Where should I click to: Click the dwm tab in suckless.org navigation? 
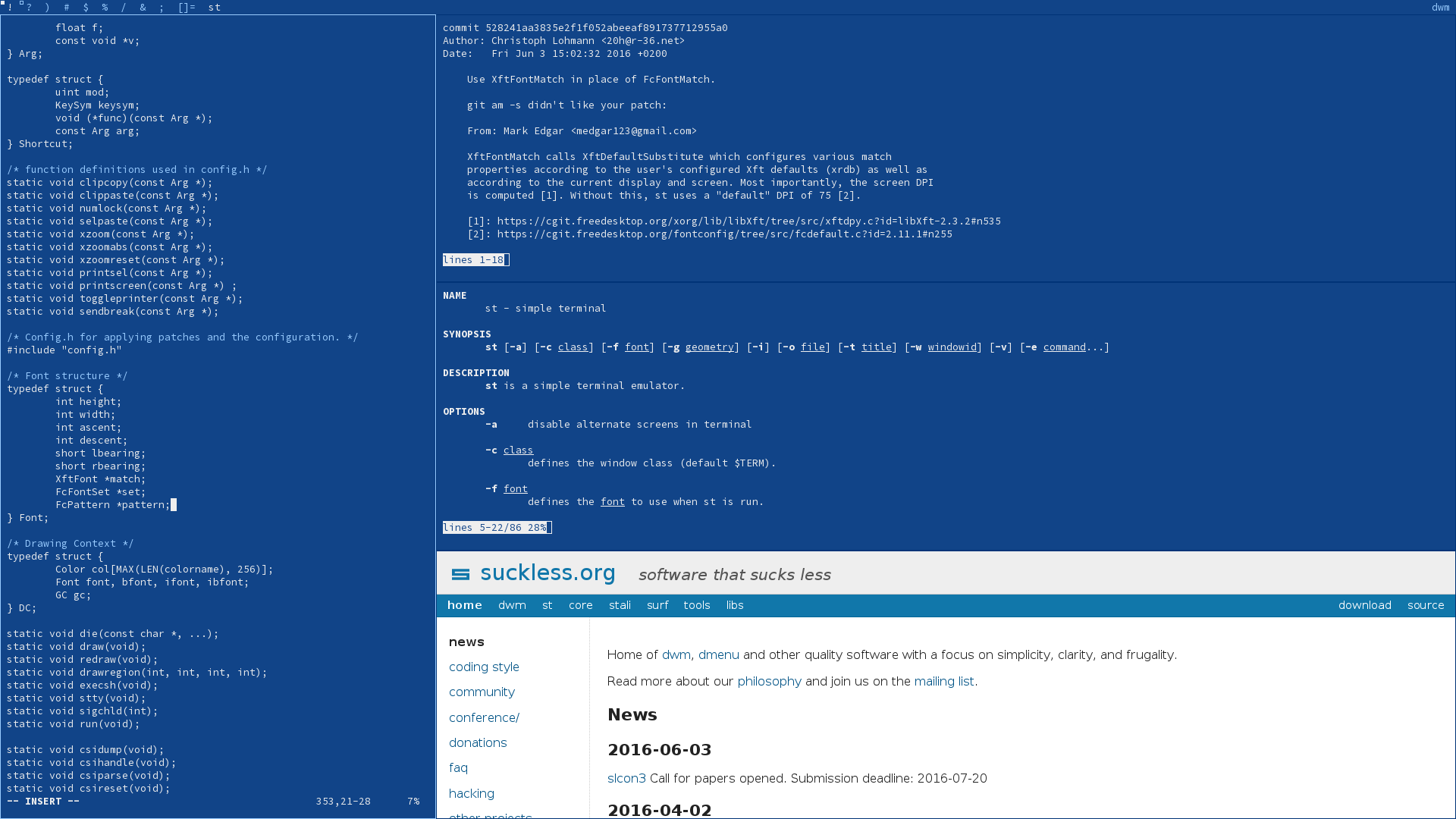coord(512,604)
